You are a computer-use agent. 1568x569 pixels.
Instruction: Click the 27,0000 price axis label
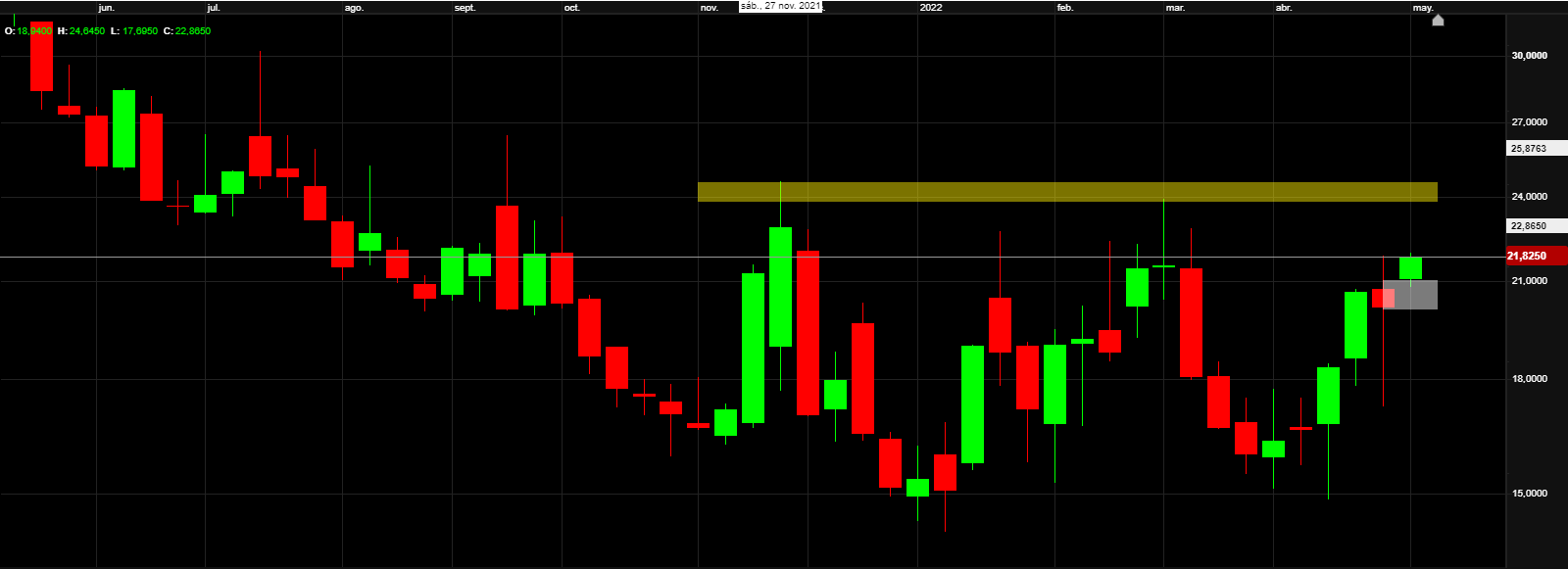[x=1530, y=122]
